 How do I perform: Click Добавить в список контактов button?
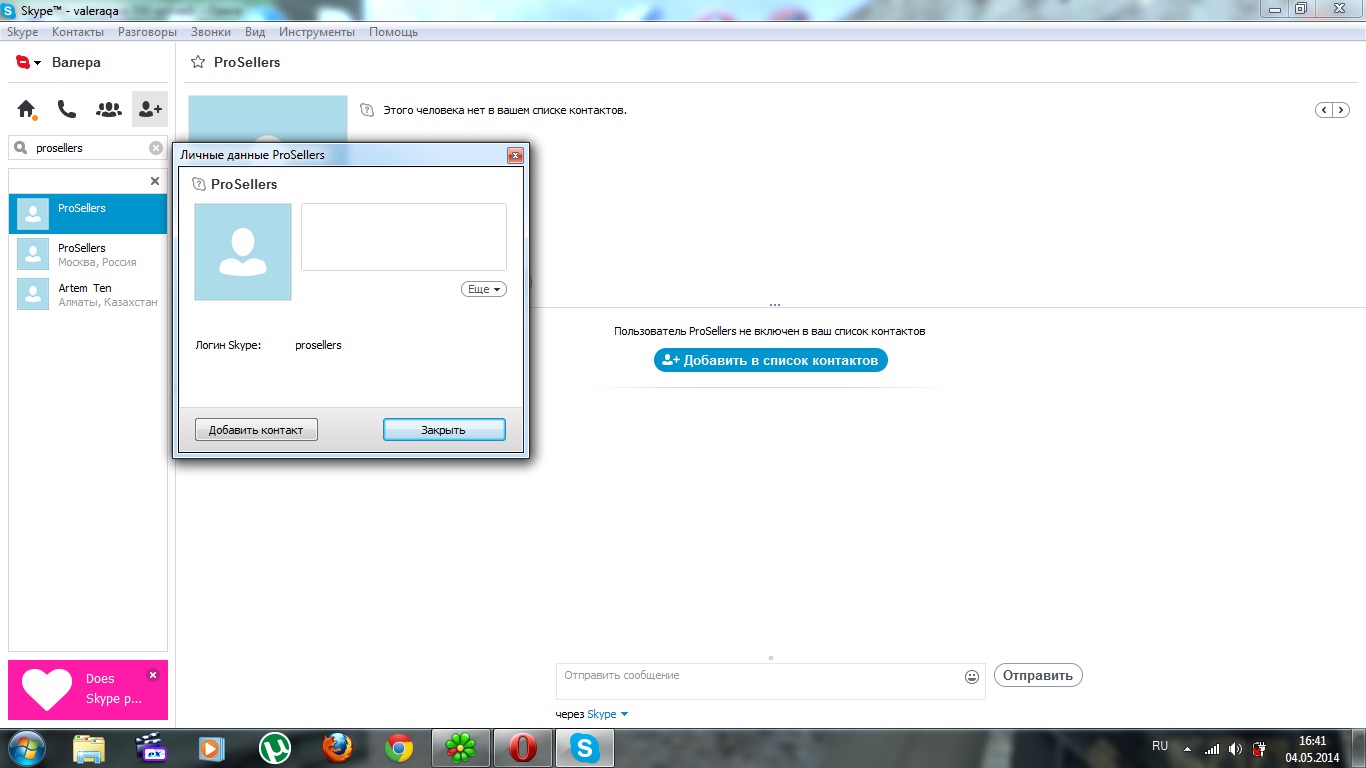[x=771, y=360]
